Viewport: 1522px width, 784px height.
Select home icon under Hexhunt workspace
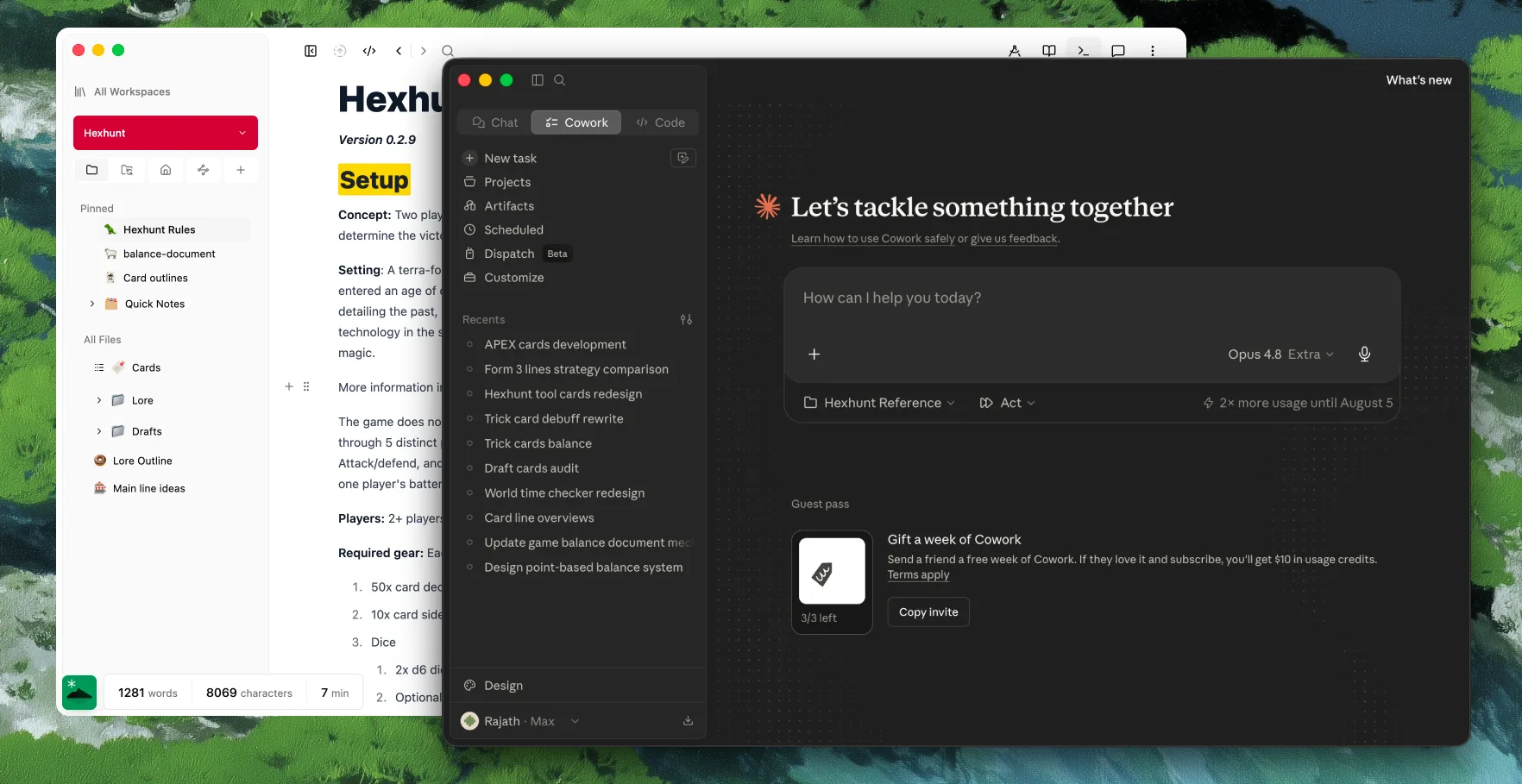click(166, 170)
